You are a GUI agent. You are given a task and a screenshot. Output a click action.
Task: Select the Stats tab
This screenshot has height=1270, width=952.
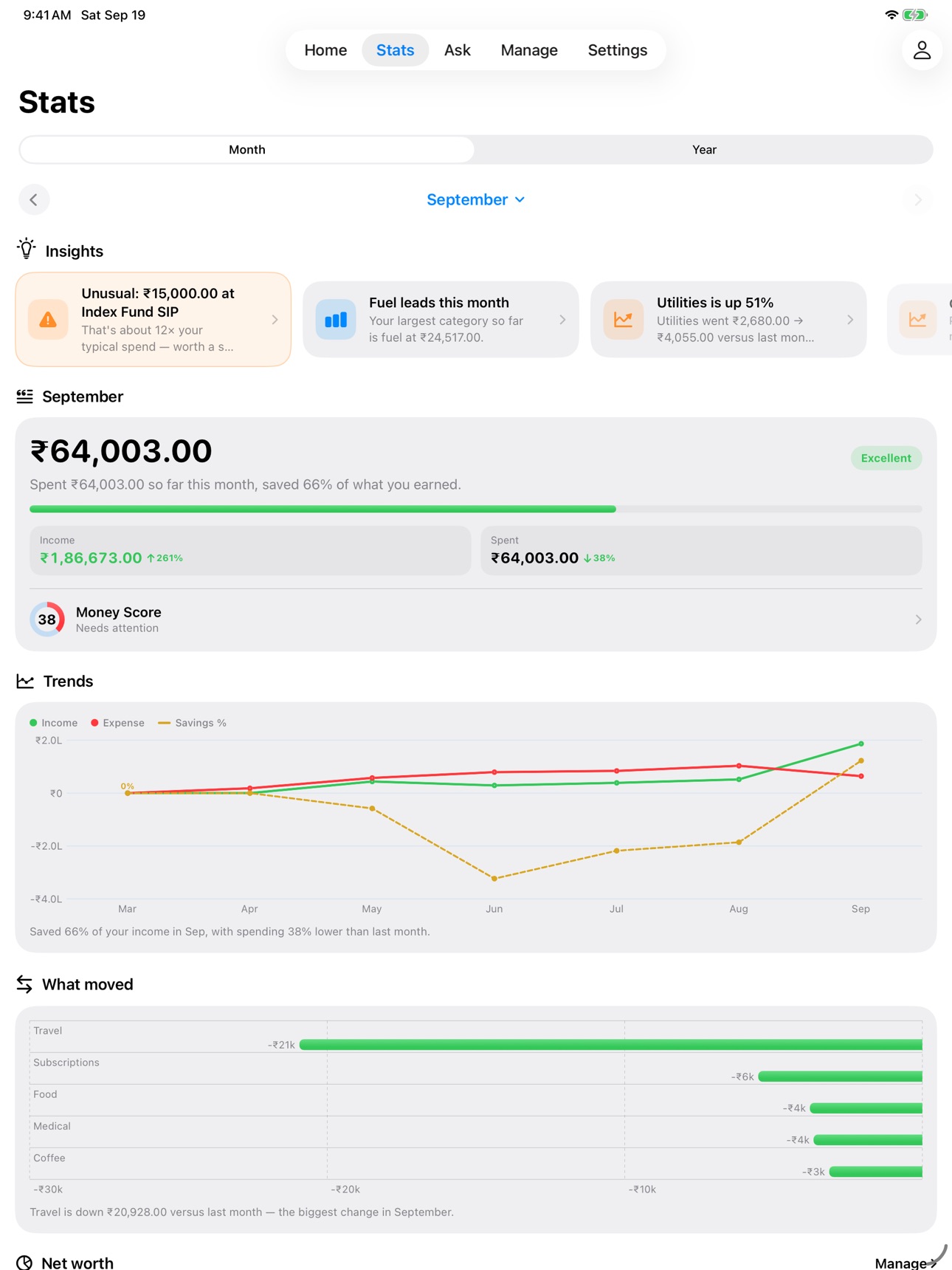(396, 50)
